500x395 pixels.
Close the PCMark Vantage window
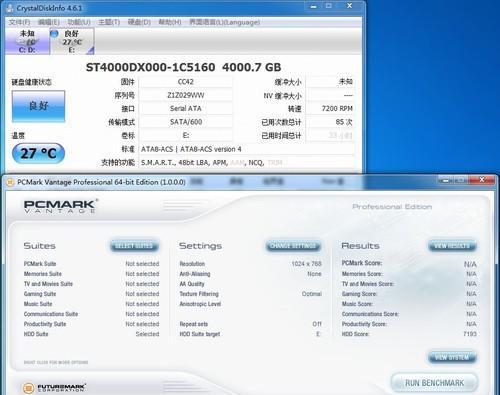[482, 180]
